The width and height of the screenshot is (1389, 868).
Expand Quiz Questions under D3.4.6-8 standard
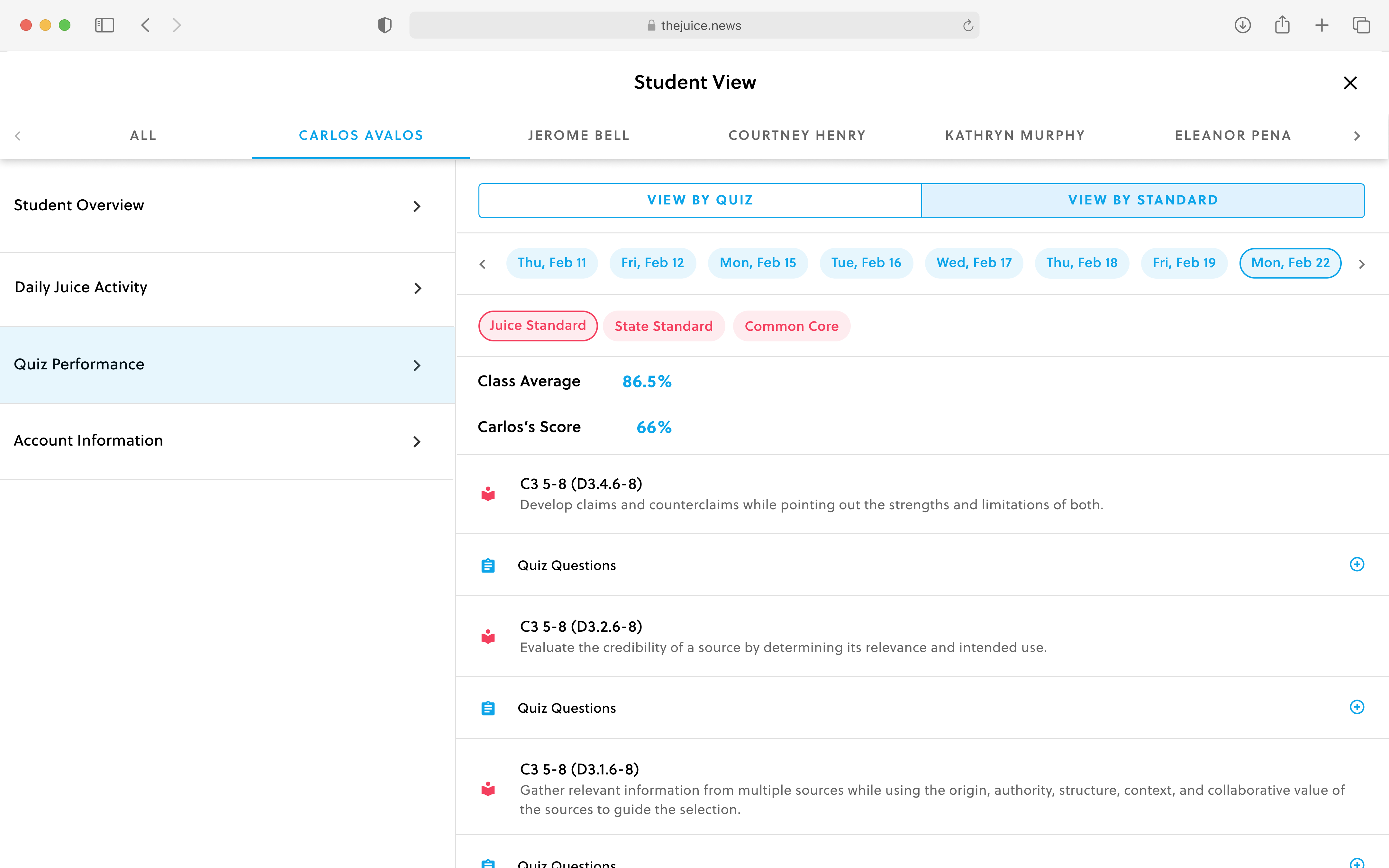pyautogui.click(x=1357, y=564)
